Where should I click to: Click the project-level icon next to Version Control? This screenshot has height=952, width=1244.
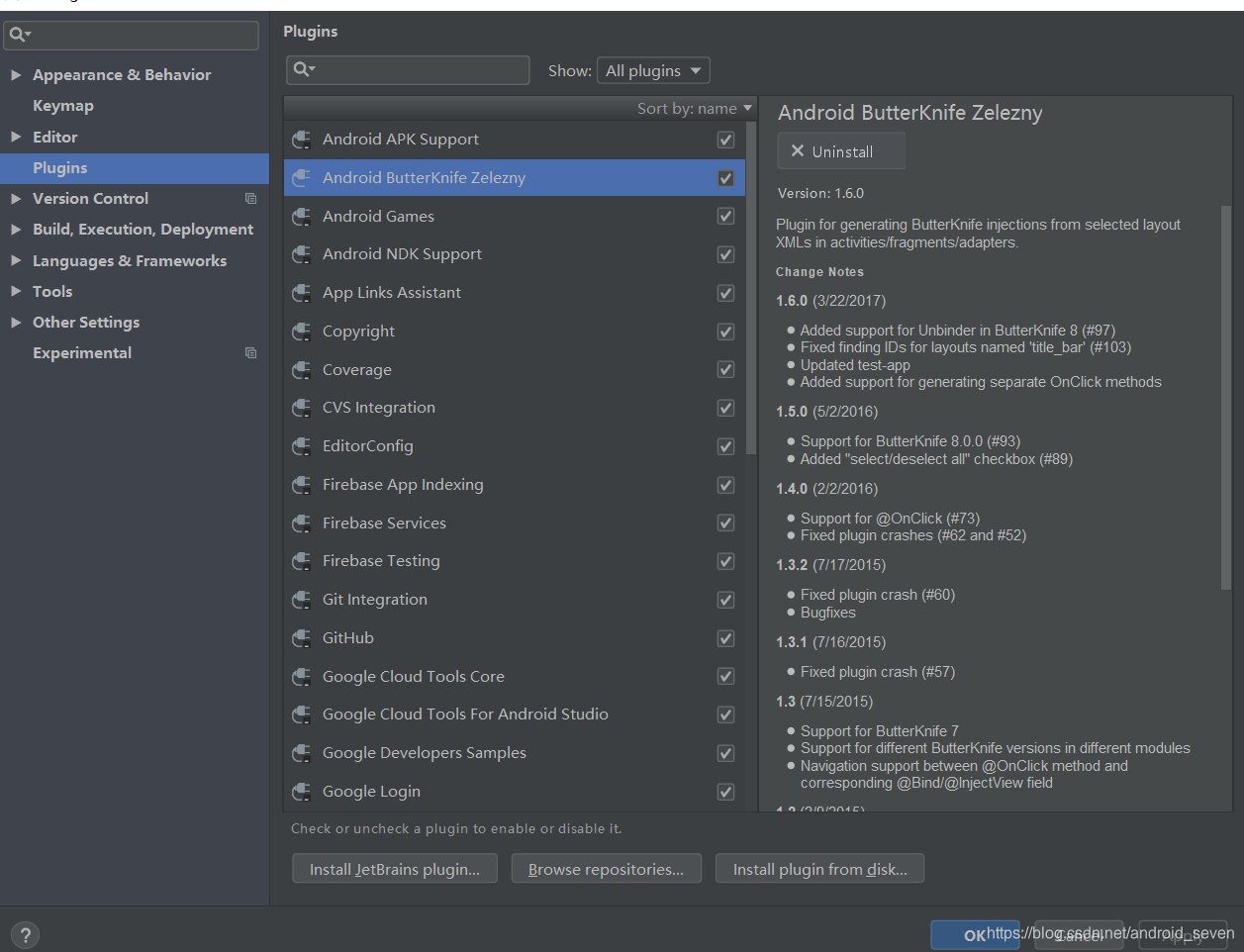coord(250,199)
